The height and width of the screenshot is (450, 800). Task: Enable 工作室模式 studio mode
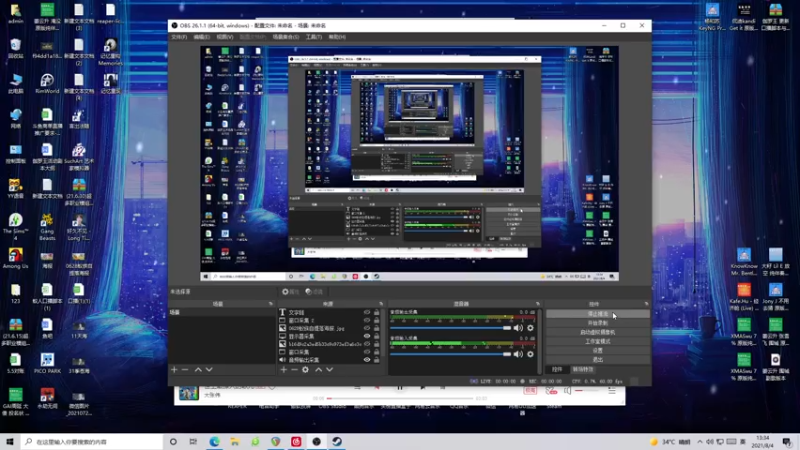click(597, 341)
